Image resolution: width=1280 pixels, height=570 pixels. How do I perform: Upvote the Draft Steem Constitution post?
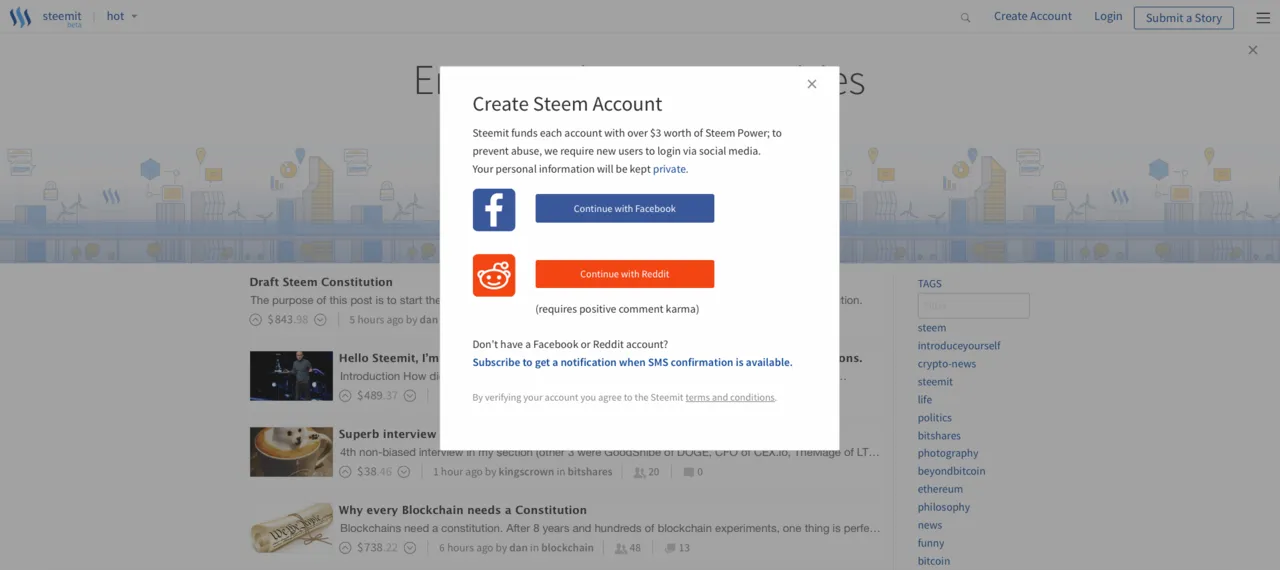tap(256, 320)
